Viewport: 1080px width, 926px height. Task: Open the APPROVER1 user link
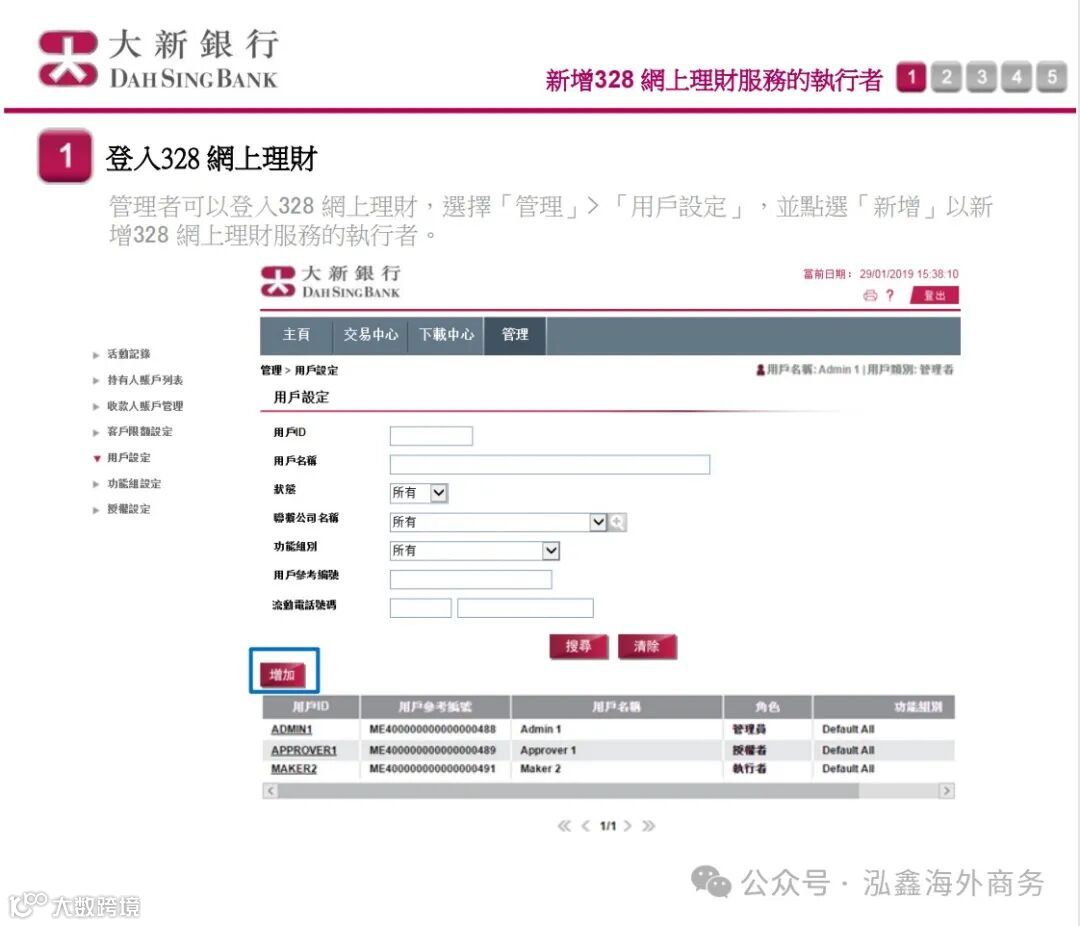(x=304, y=750)
